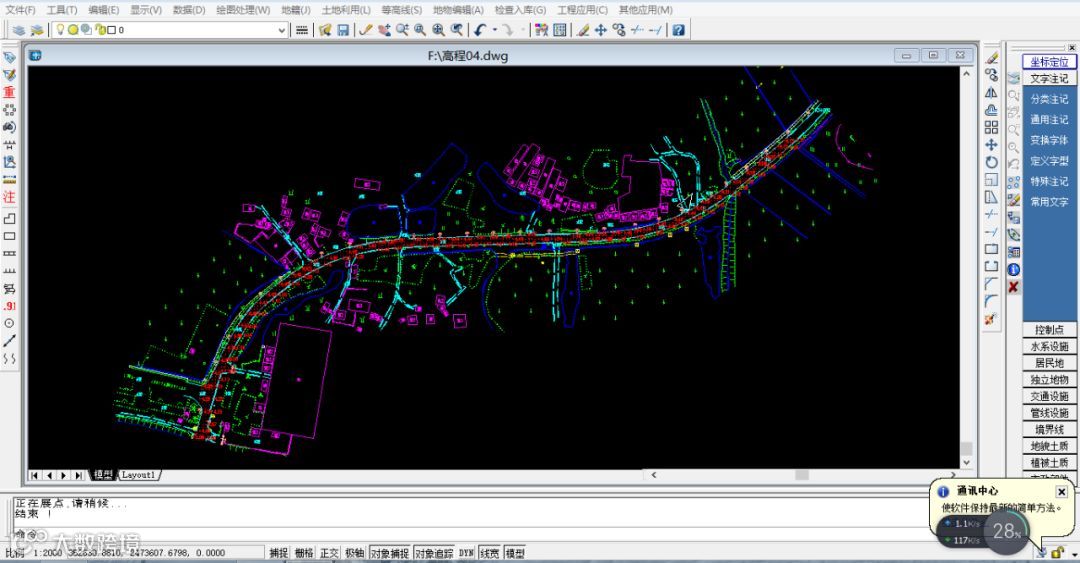Screen dimensions: 1080x563
Task: Click the red X icon in side panel
Action: pos(1013,287)
